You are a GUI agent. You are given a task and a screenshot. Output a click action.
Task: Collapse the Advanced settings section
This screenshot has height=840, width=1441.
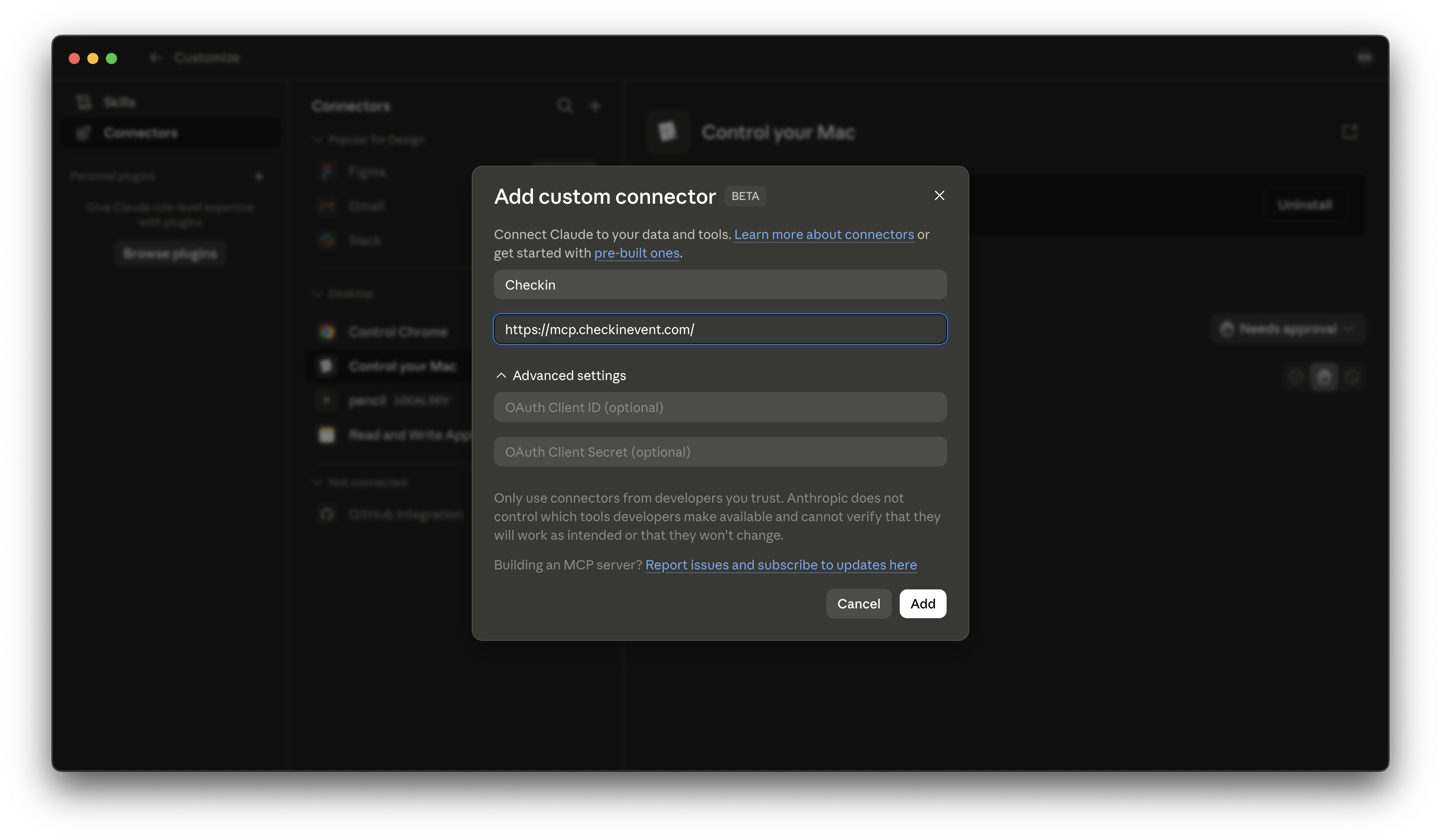click(560, 376)
